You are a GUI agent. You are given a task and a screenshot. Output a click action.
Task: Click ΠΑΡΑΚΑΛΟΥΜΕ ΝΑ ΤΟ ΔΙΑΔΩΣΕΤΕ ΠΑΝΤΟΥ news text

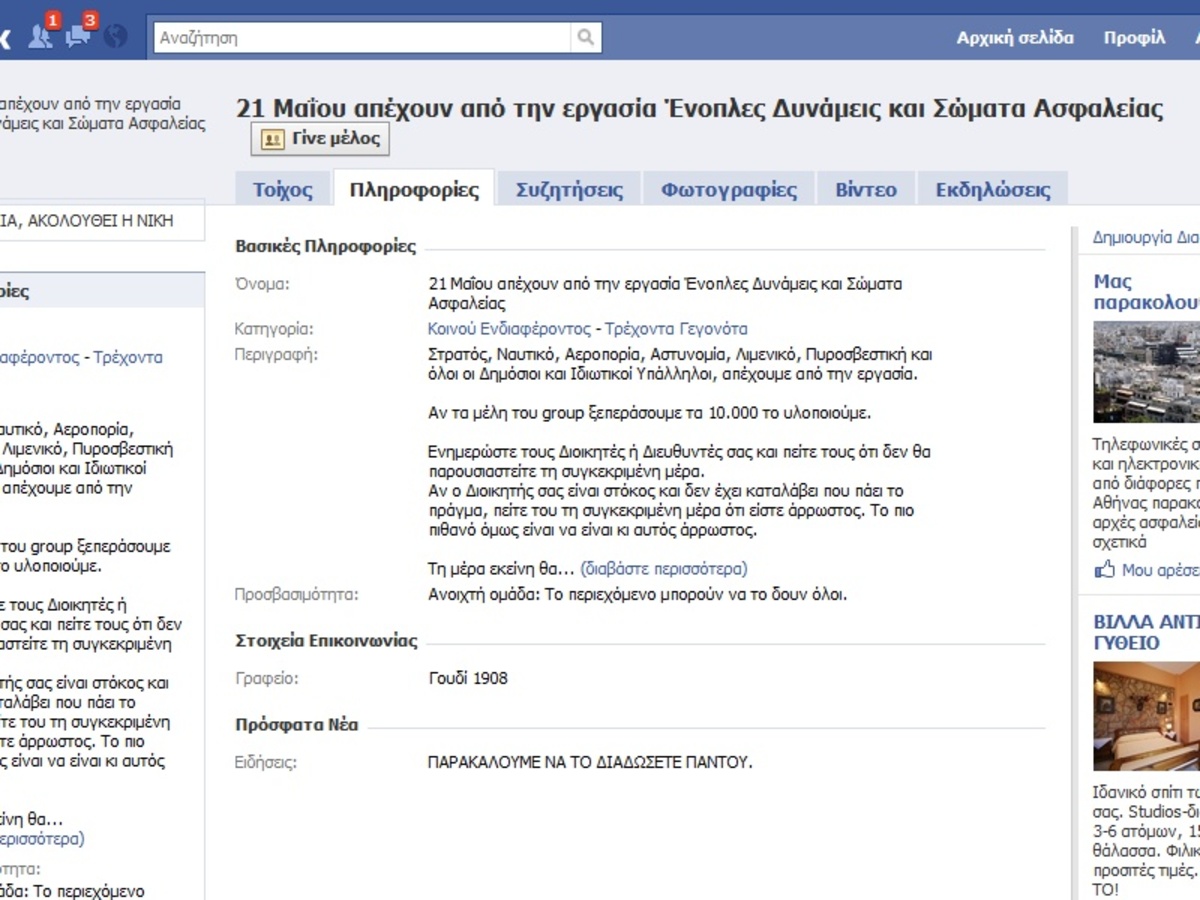coord(590,762)
